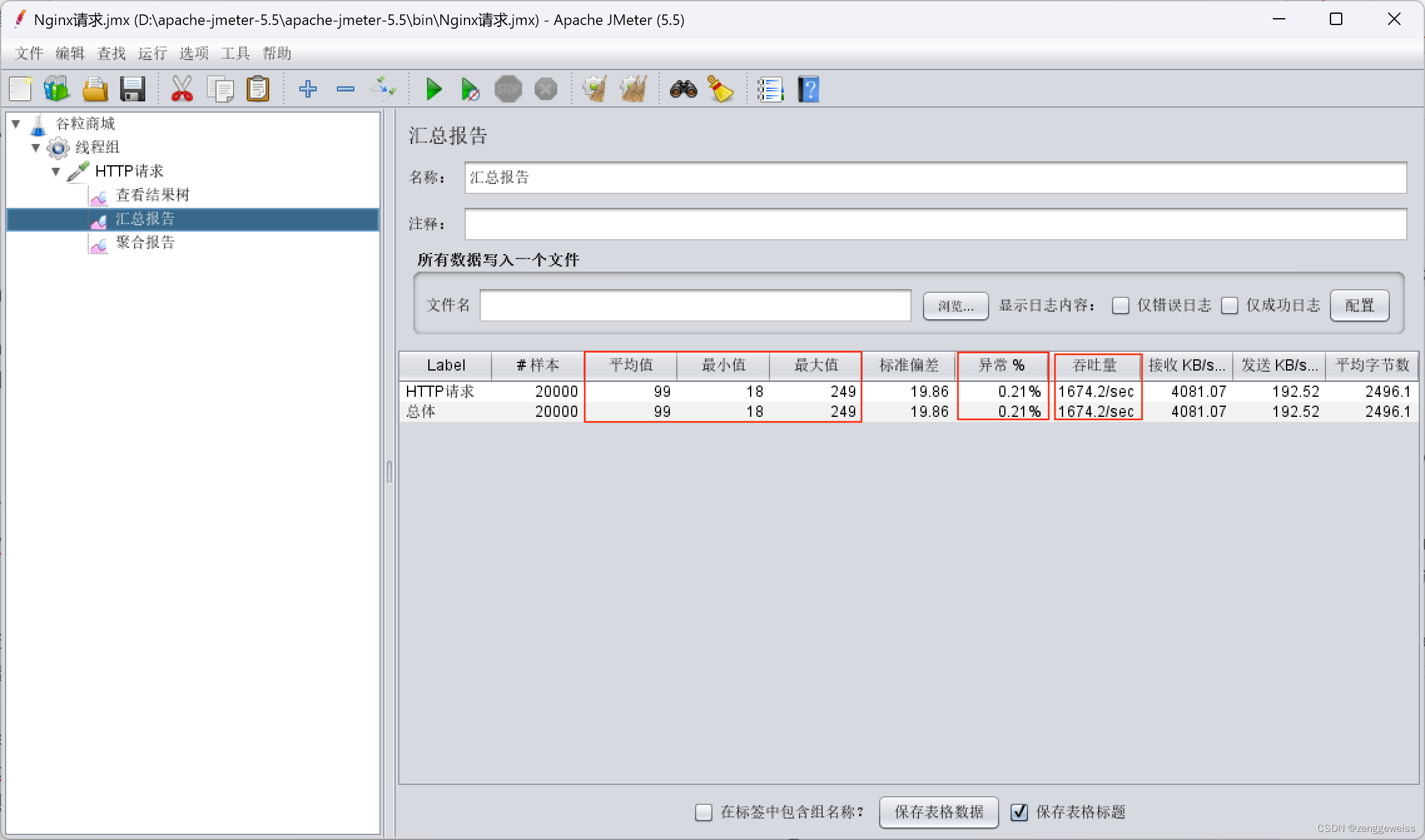
Task: Click the Clear All brooms icon
Action: (x=634, y=89)
